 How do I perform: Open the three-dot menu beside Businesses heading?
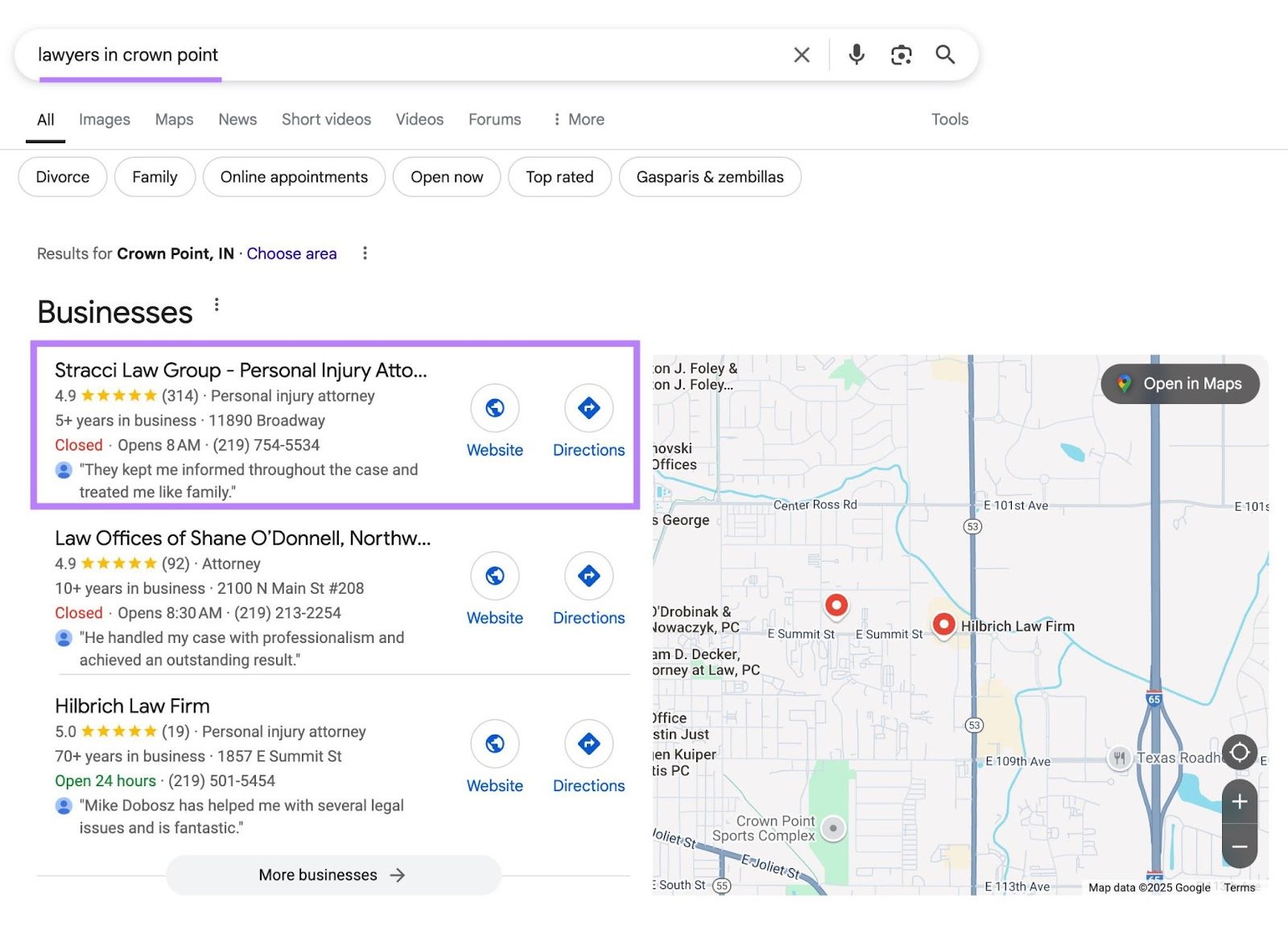tap(216, 304)
